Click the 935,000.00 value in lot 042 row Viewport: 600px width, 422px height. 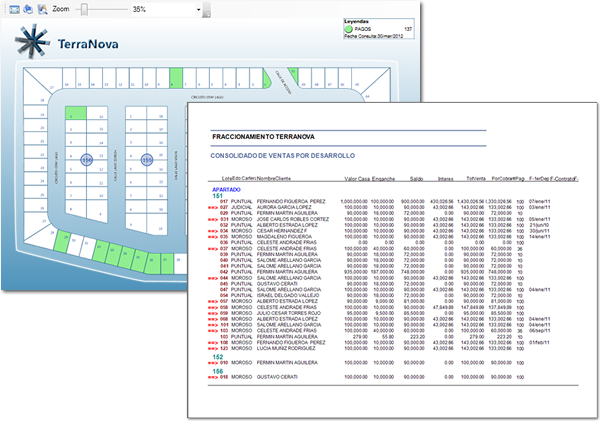tap(356, 272)
